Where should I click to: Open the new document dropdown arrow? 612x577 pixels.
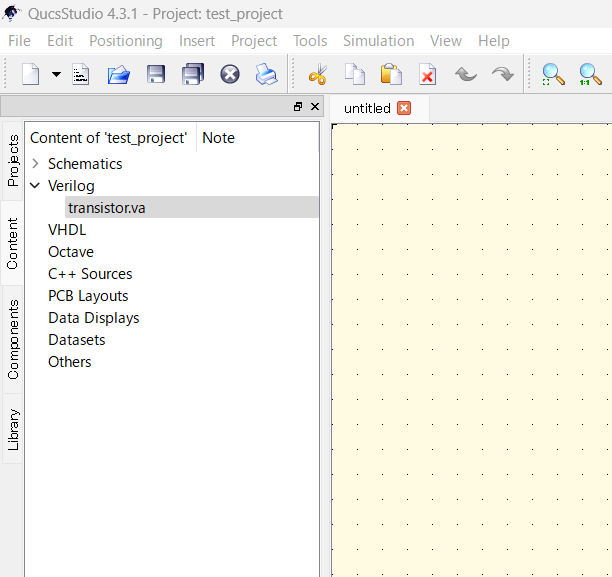pos(57,74)
